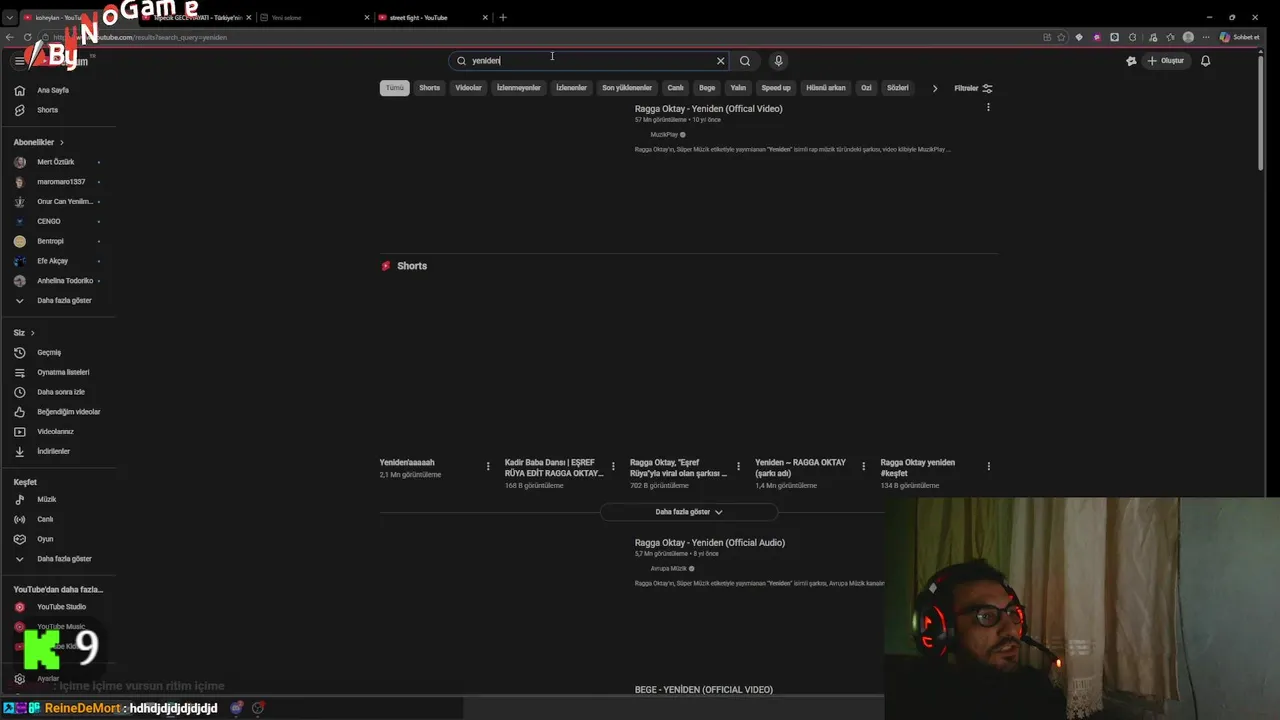Click the Oluştur create button
The width and height of the screenshot is (1280, 720).
point(1166,61)
